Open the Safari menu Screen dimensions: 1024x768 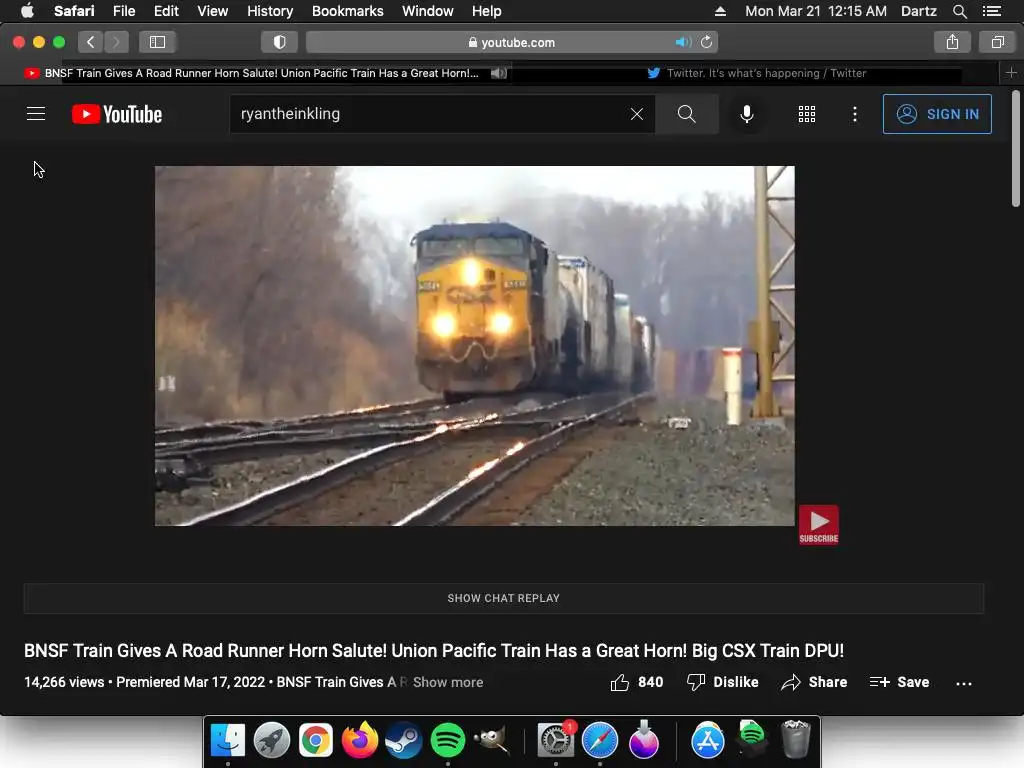74,11
